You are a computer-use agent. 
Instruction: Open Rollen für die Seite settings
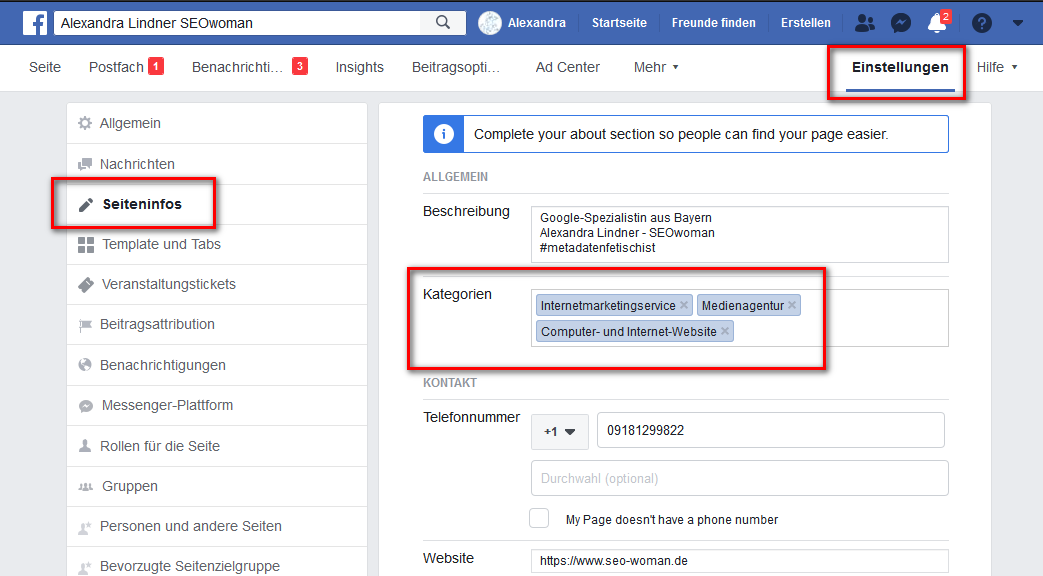(x=160, y=446)
